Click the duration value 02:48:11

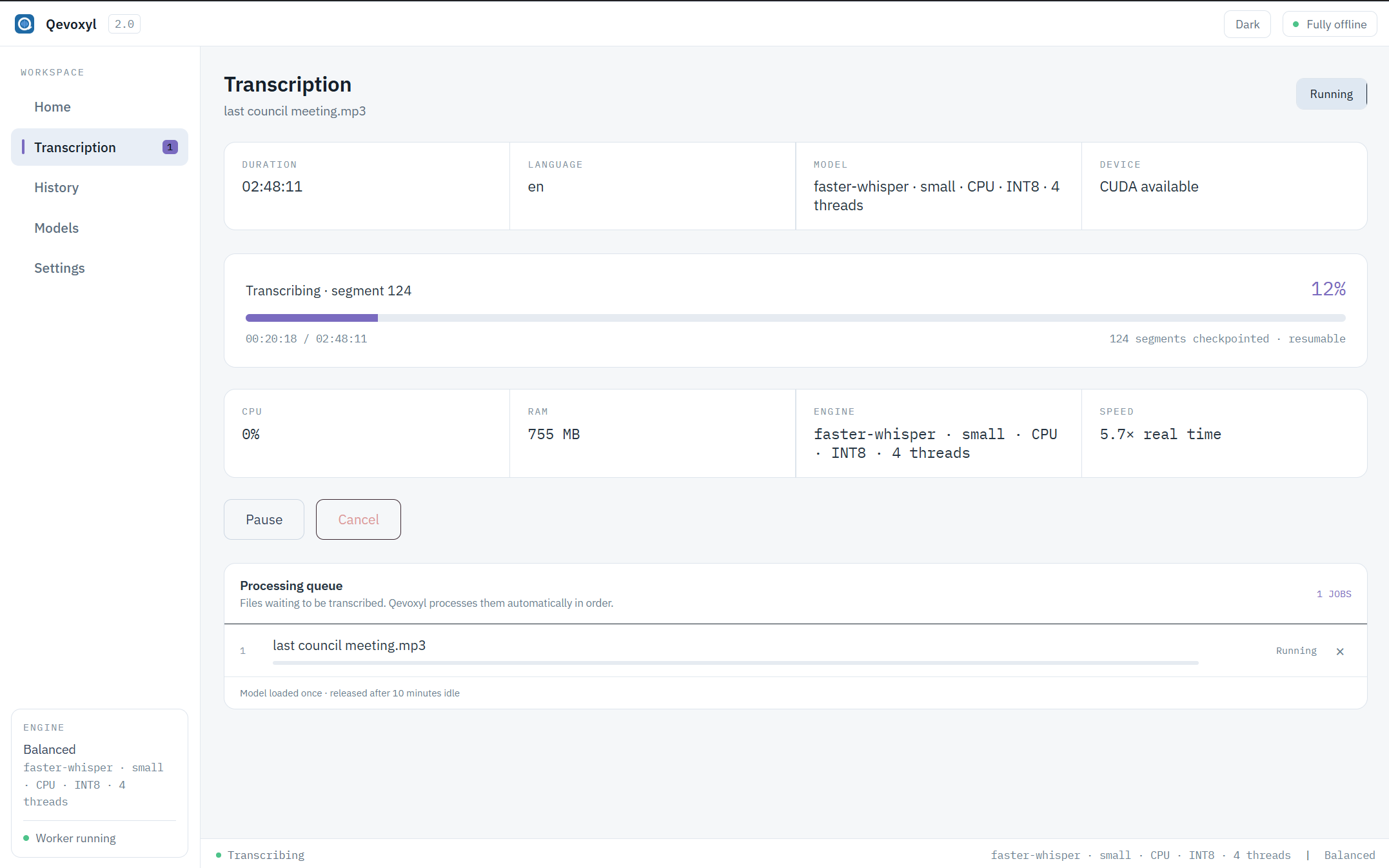(x=272, y=187)
